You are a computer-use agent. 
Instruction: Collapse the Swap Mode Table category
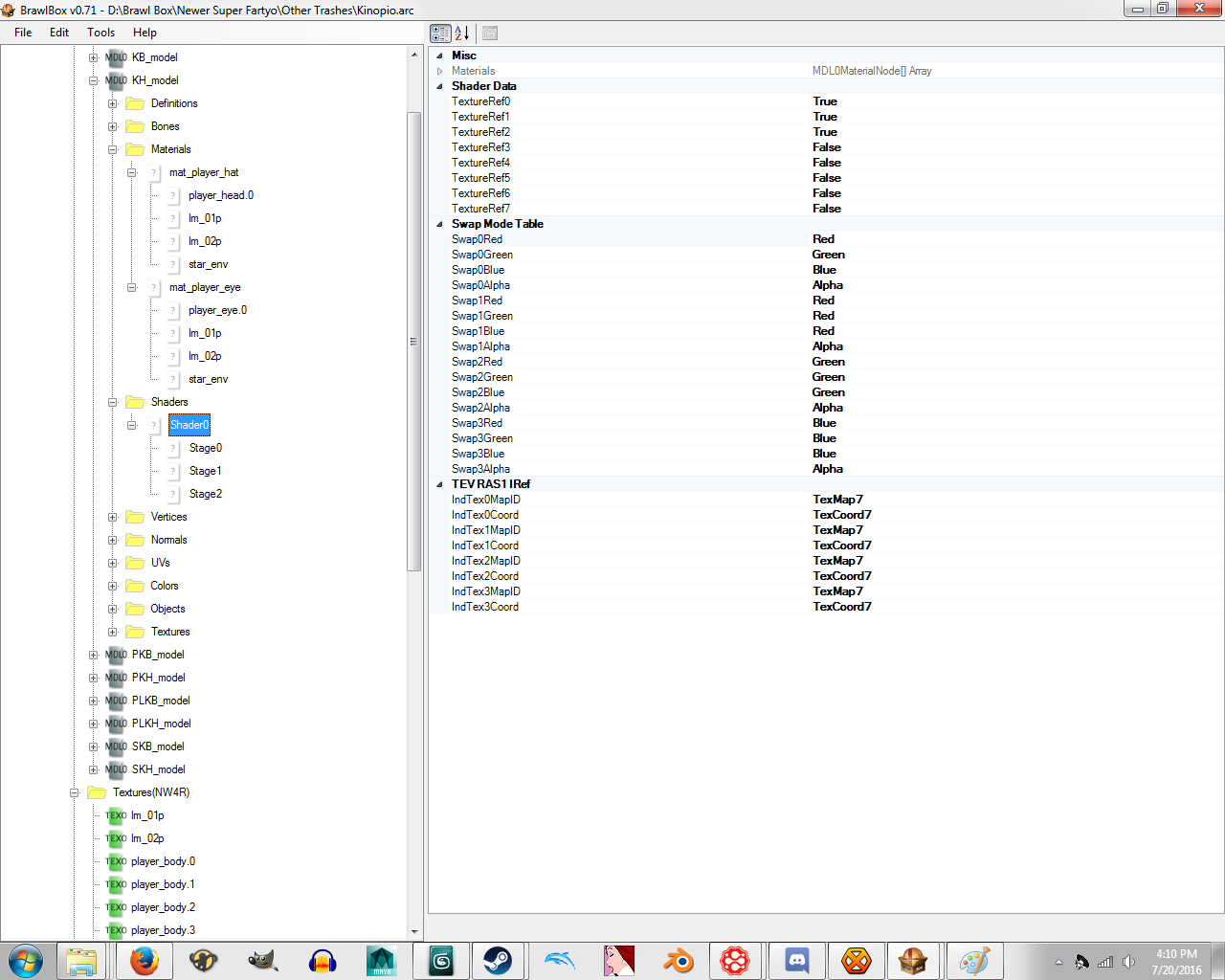(x=440, y=224)
